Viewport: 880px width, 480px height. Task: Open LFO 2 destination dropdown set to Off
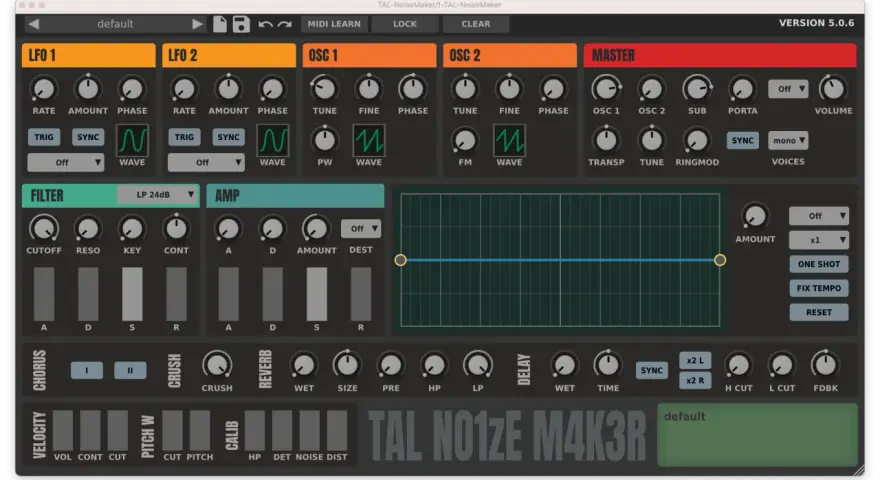tap(206, 163)
